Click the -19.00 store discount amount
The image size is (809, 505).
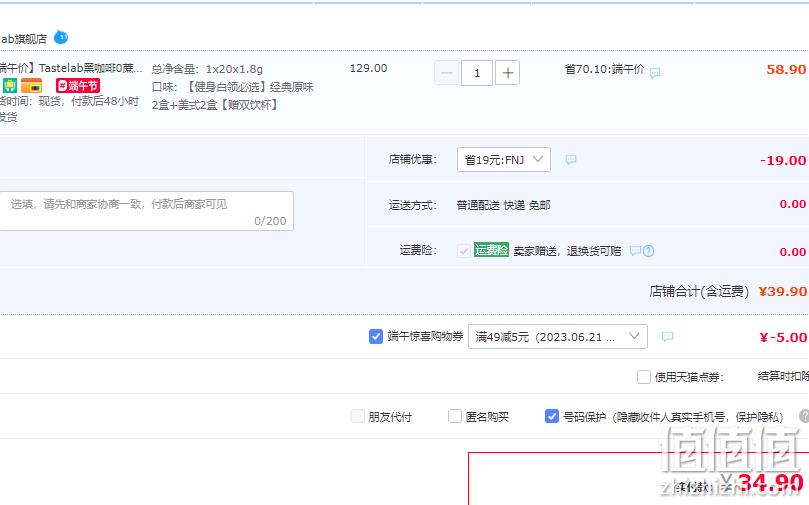click(783, 160)
